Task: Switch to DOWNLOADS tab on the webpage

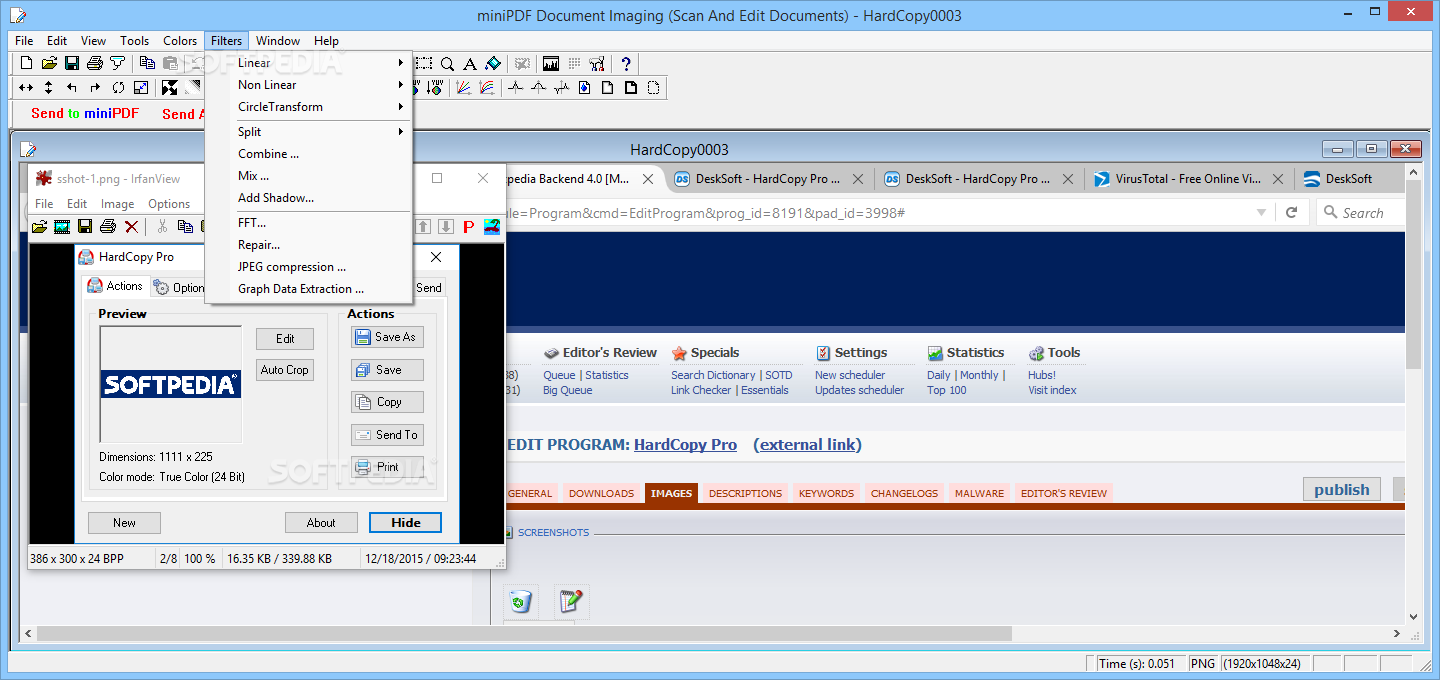Action: (601, 493)
